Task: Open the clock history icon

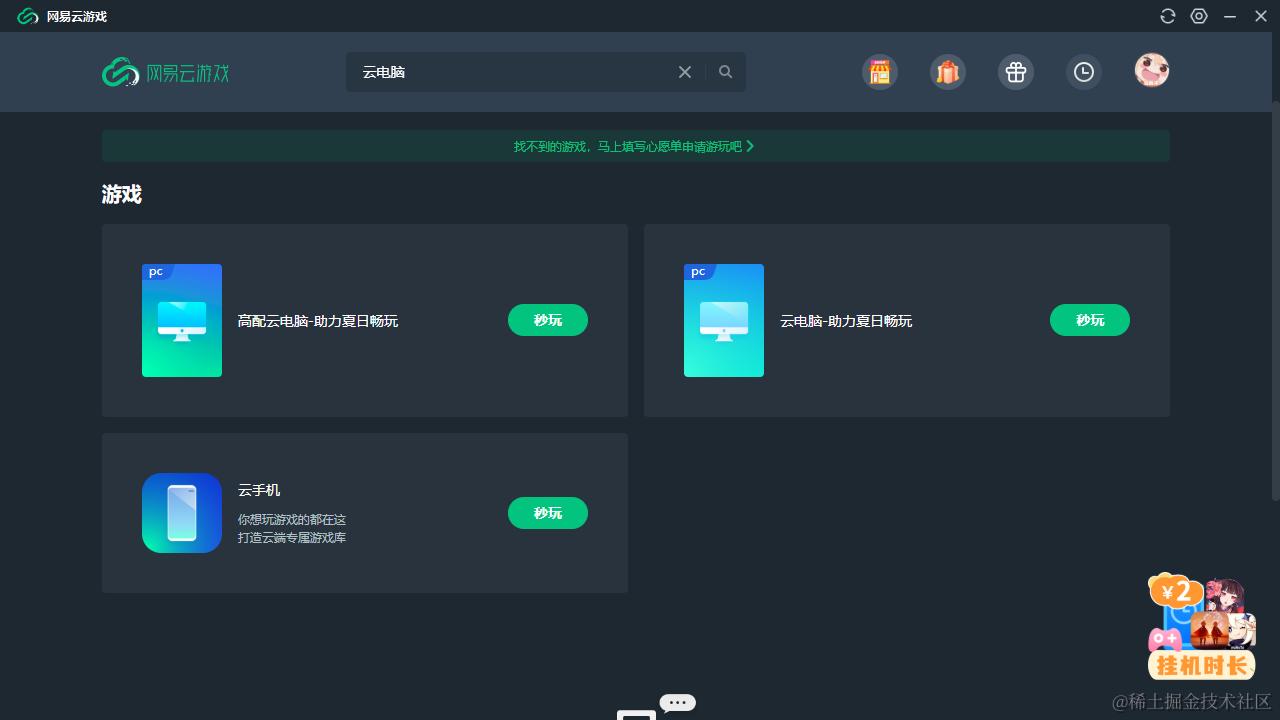Action: [x=1084, y=72]
